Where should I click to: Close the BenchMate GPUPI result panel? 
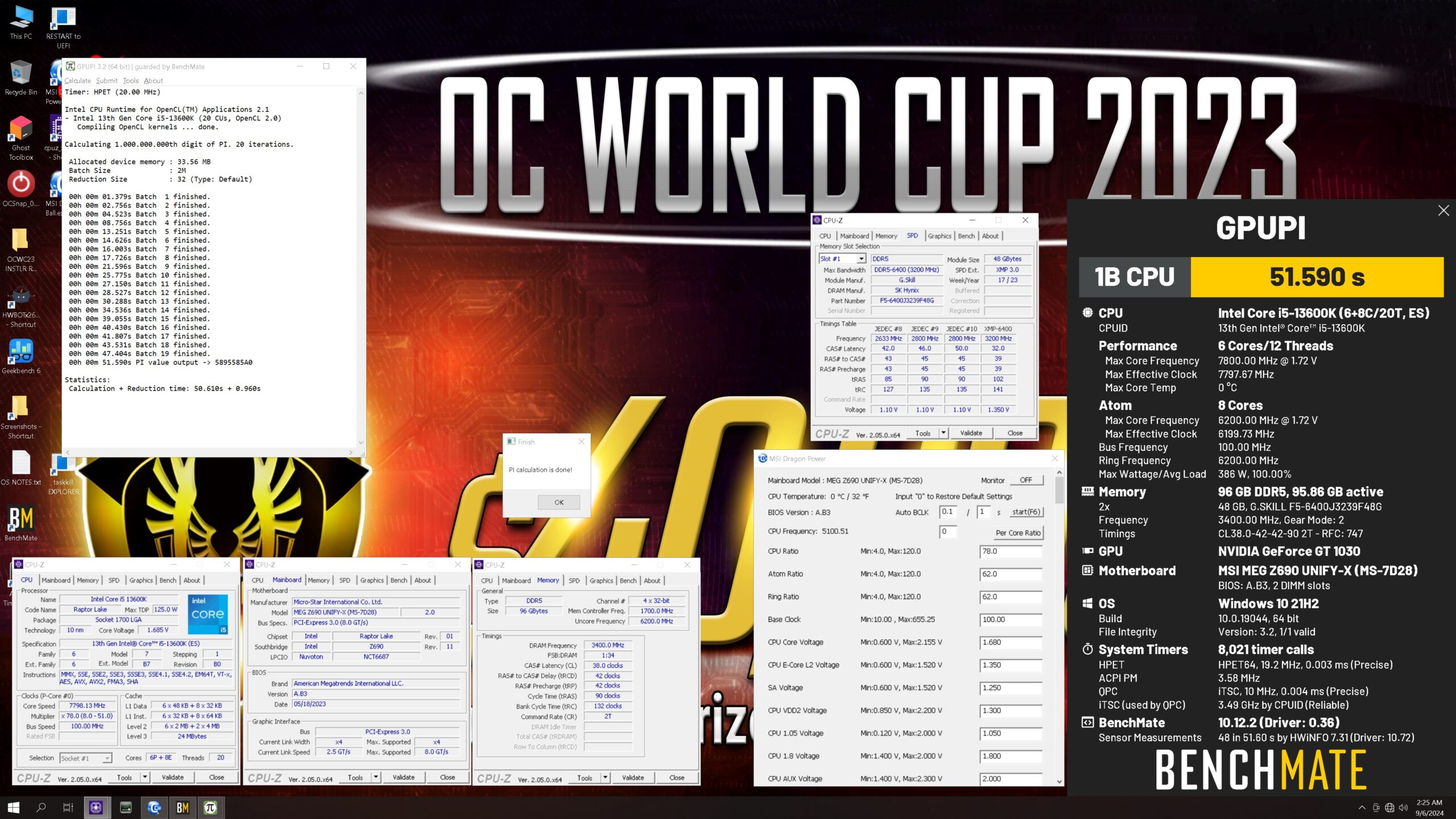1443,210
